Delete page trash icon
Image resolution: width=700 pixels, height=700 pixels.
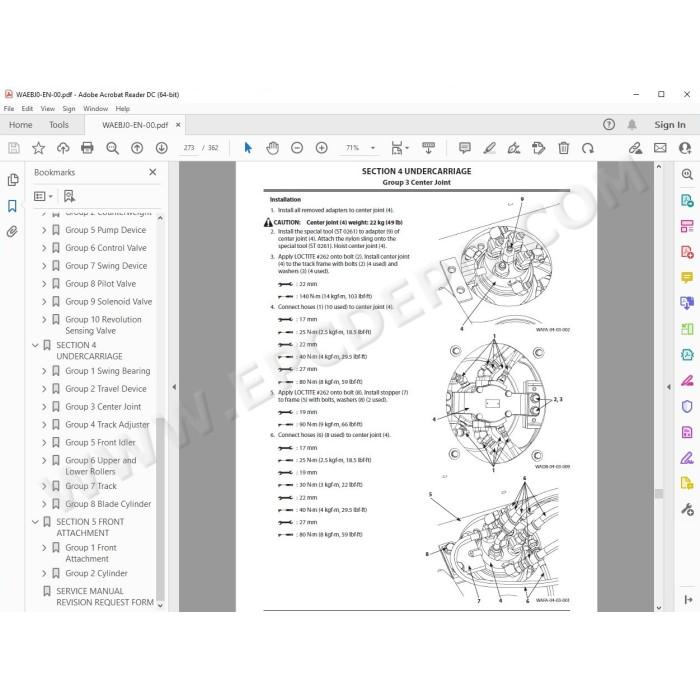click(x=563, y=148)
